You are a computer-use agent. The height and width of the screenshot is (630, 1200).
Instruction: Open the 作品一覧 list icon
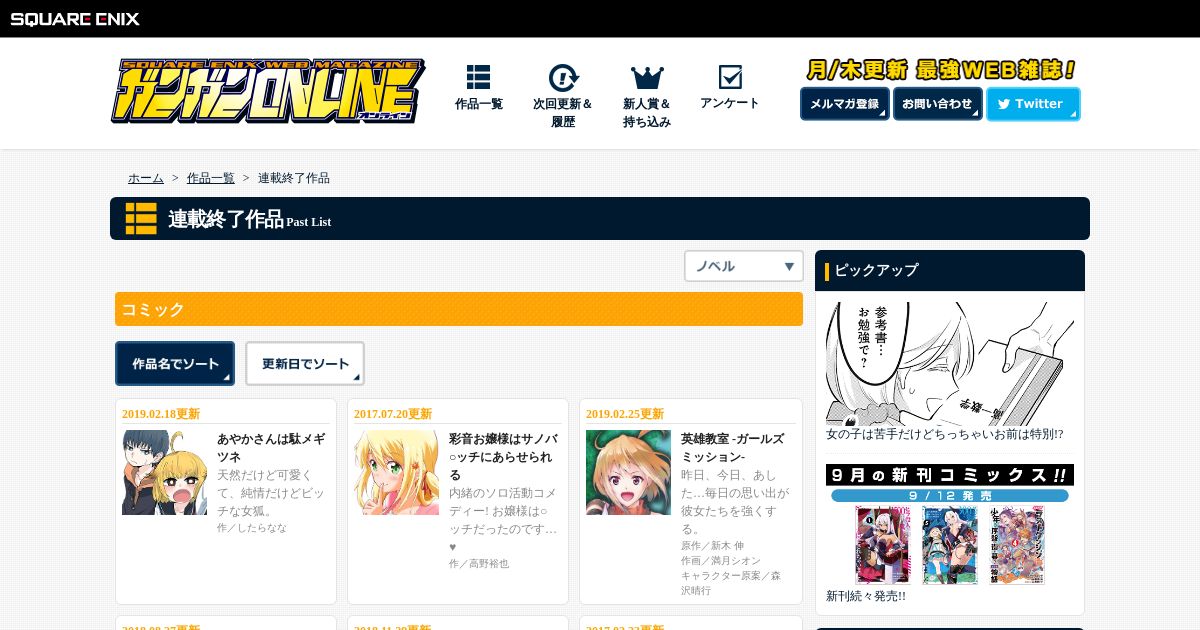click(x=478, y=77)
